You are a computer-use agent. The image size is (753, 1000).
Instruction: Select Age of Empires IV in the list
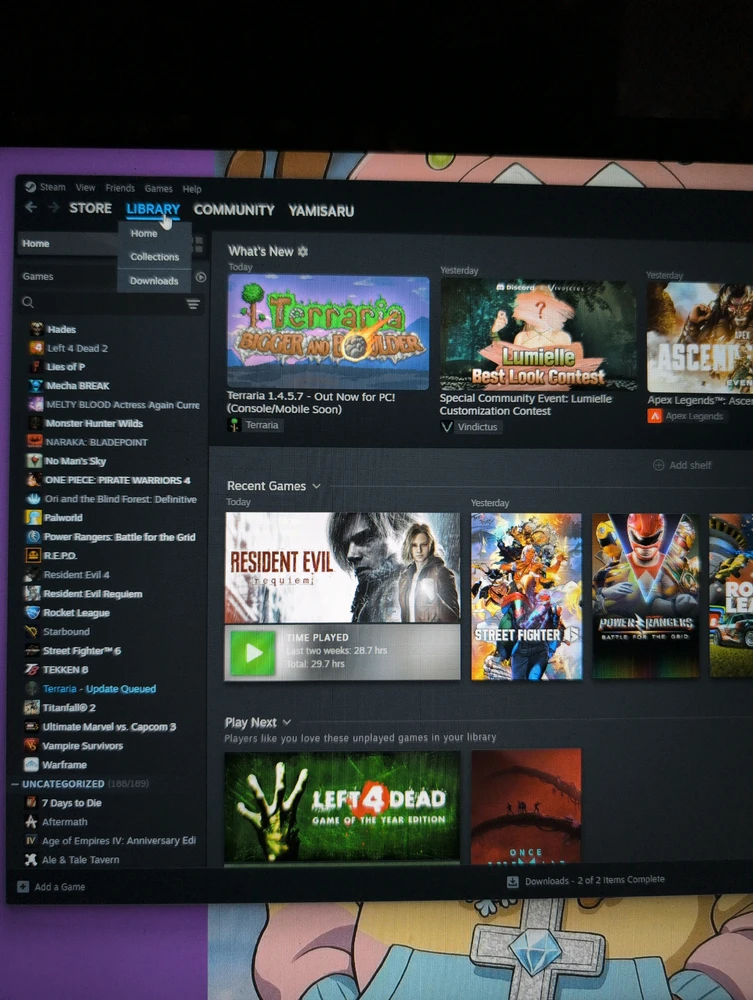tap(119, 841)
